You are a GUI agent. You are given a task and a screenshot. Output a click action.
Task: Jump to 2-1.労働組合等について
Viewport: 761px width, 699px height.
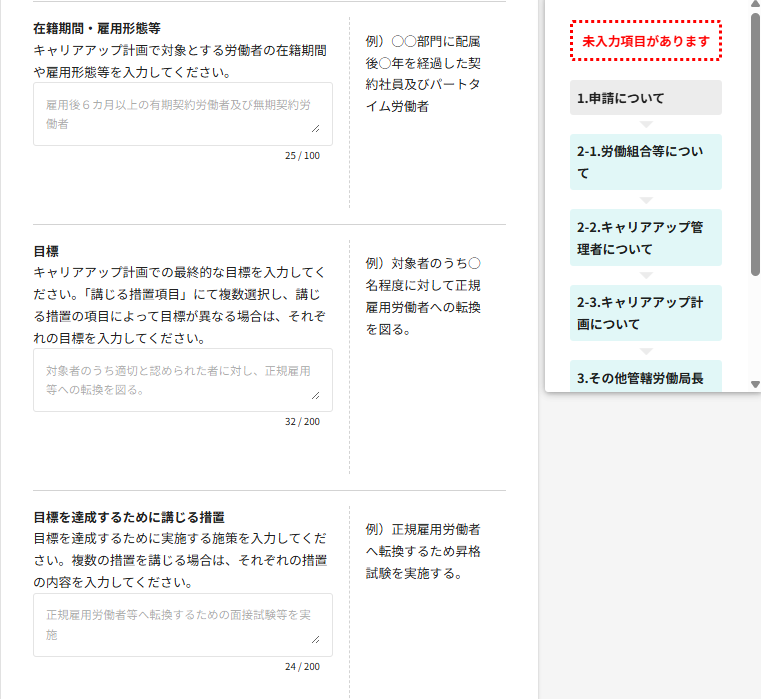click(646, 162)
